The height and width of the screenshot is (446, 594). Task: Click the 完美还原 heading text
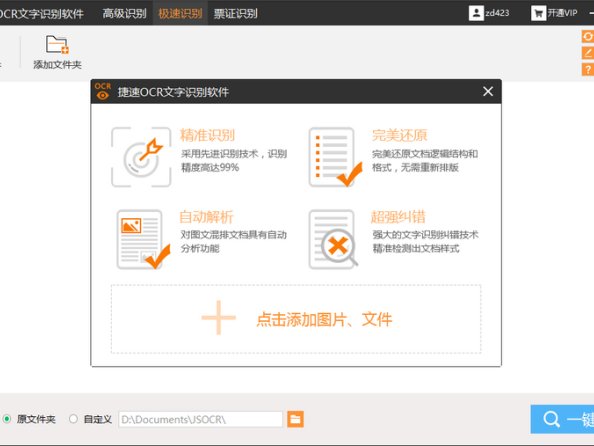click(399, 135)
